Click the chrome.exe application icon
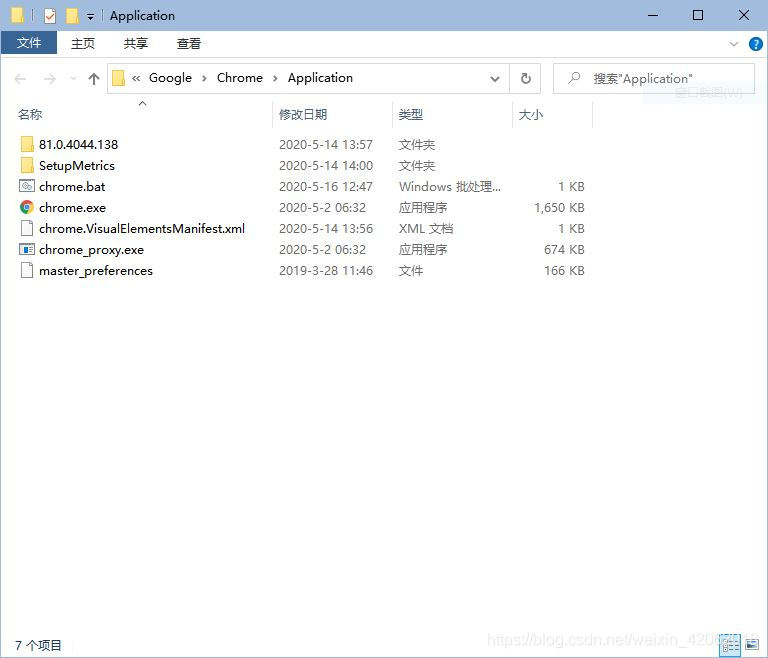The height and width of the screenshot is (658, 768). click(x=27, y=208)
